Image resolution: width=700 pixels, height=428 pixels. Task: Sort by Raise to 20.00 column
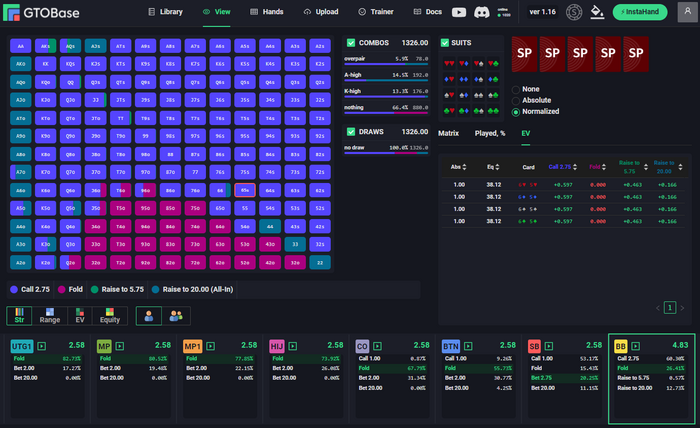[668, 167]
